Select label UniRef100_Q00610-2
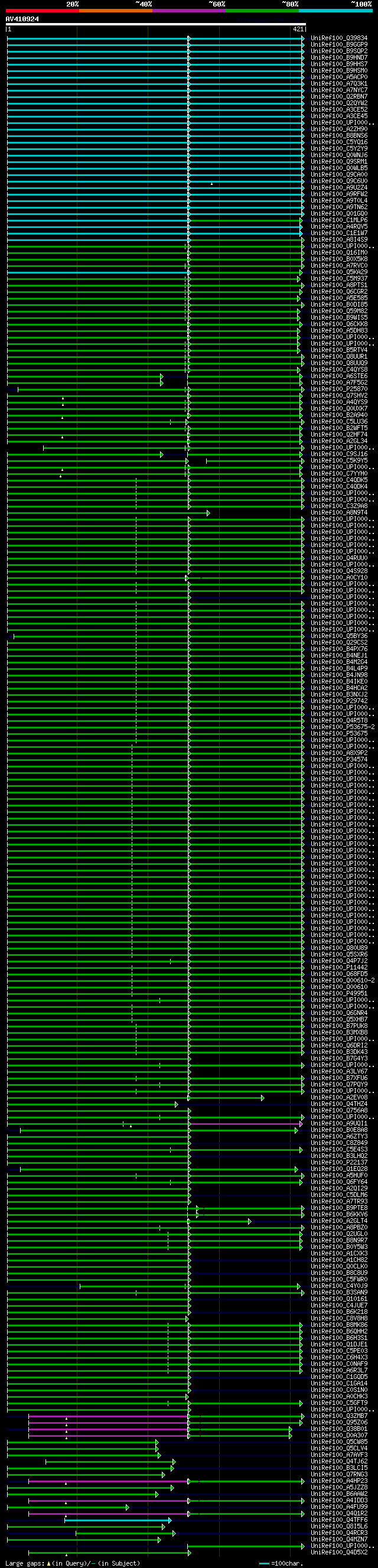 click(x=343, y=980)
